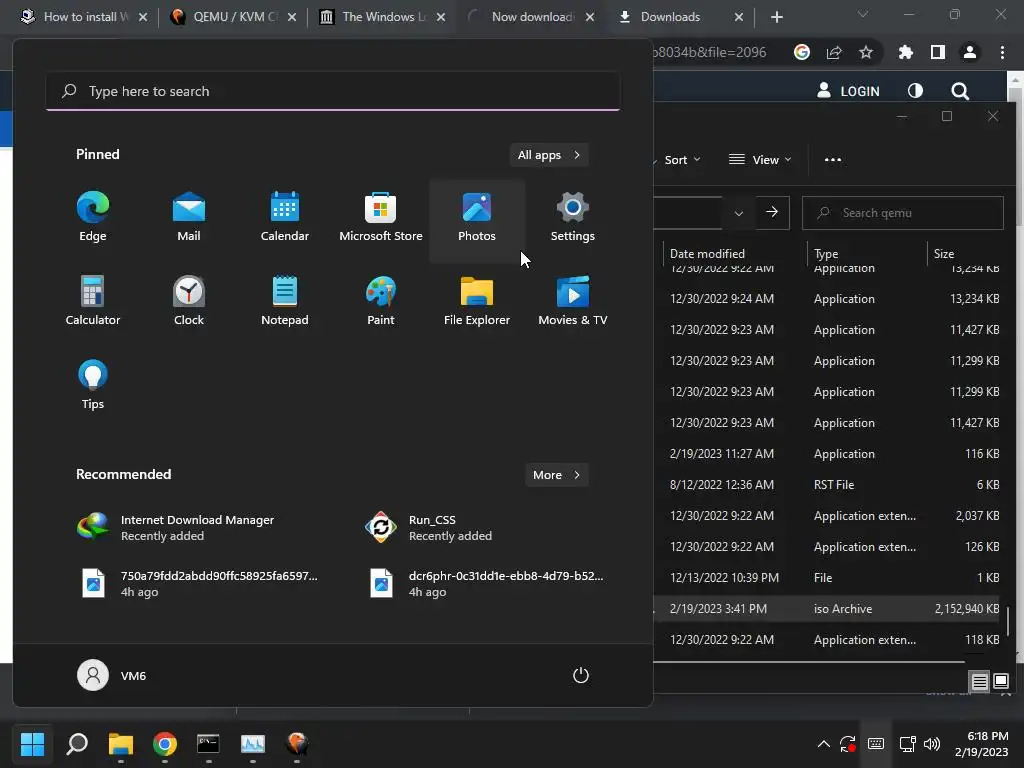Click the Search qemu field

point(903,213)
